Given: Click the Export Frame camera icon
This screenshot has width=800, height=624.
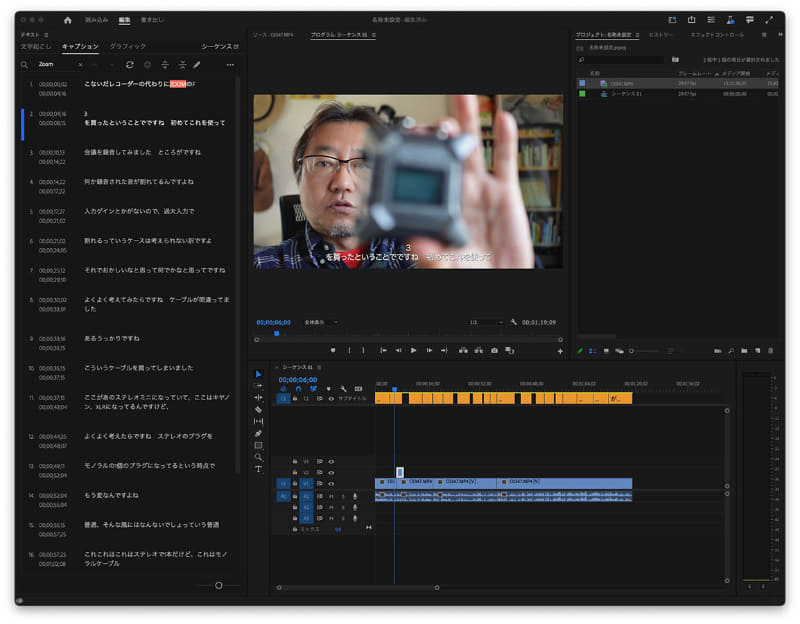Looking at the screenshot, I should point(494,350).
